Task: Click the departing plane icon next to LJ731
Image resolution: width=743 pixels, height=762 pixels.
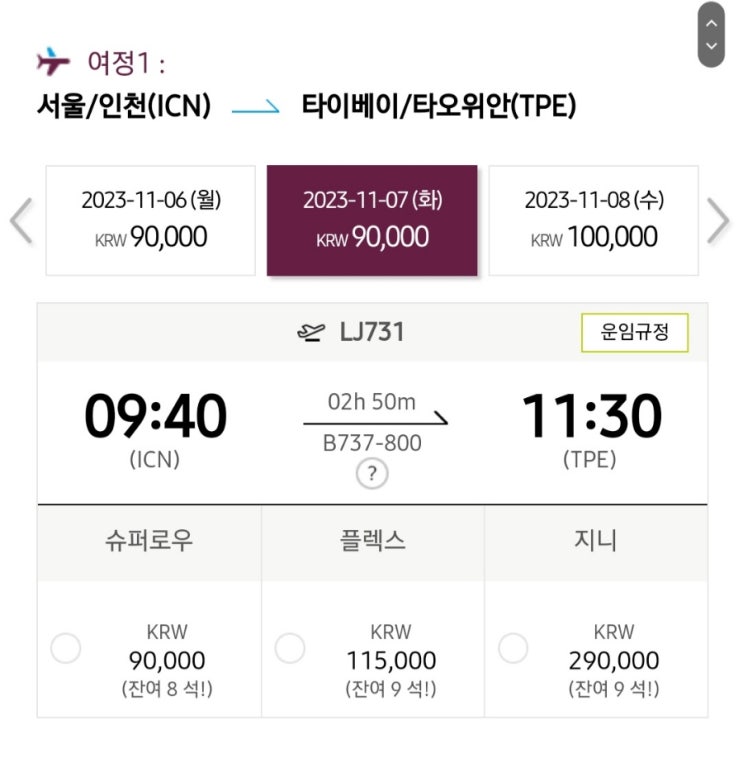Action: 311,333
